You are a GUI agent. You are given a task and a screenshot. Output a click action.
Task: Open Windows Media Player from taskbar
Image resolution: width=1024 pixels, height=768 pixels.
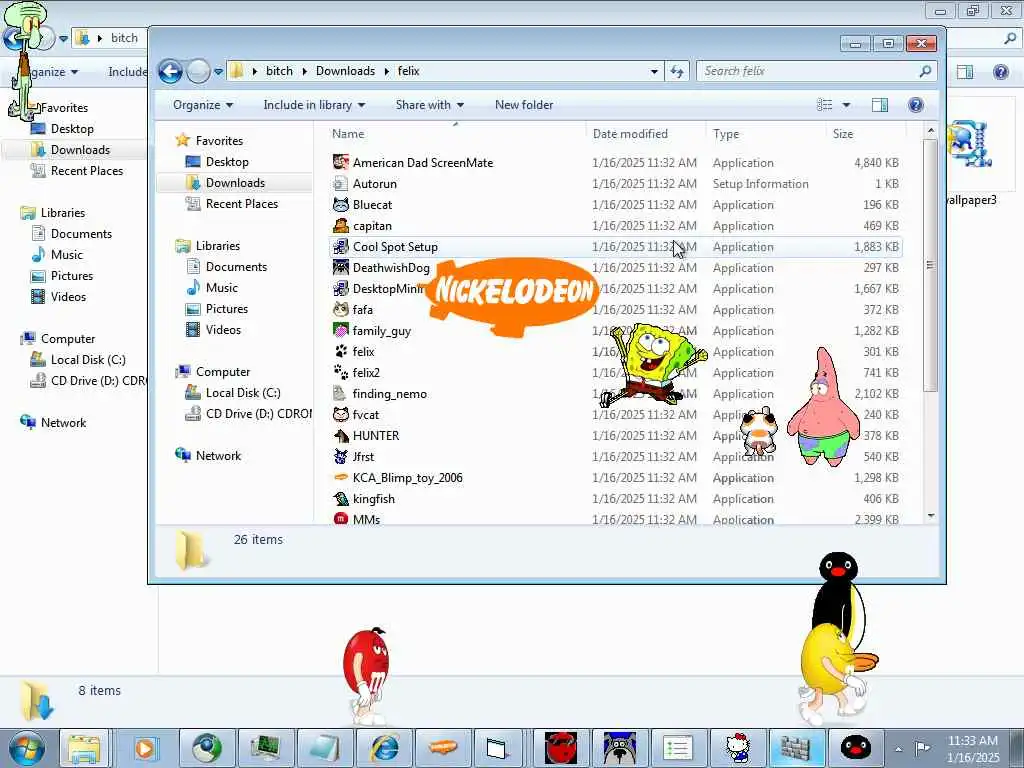(145, 748)
